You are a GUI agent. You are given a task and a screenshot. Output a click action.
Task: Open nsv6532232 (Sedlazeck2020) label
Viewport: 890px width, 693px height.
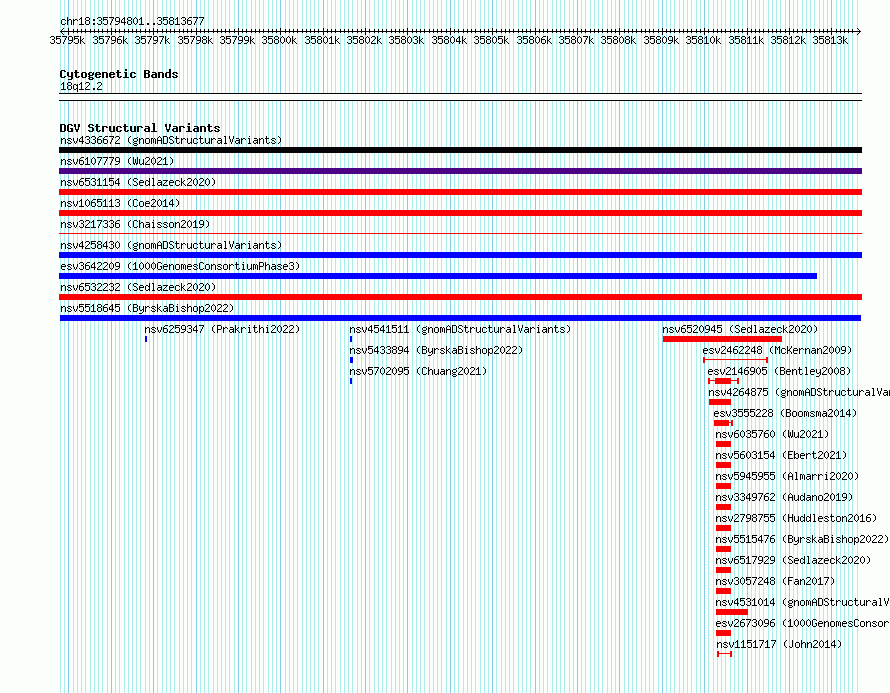138,287
